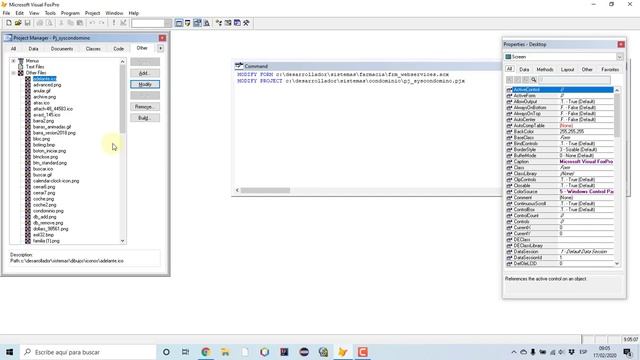Click the Build button in Project Manager
Image resolution: width=640 pixels, height=360 pixels.
point(145,118)
